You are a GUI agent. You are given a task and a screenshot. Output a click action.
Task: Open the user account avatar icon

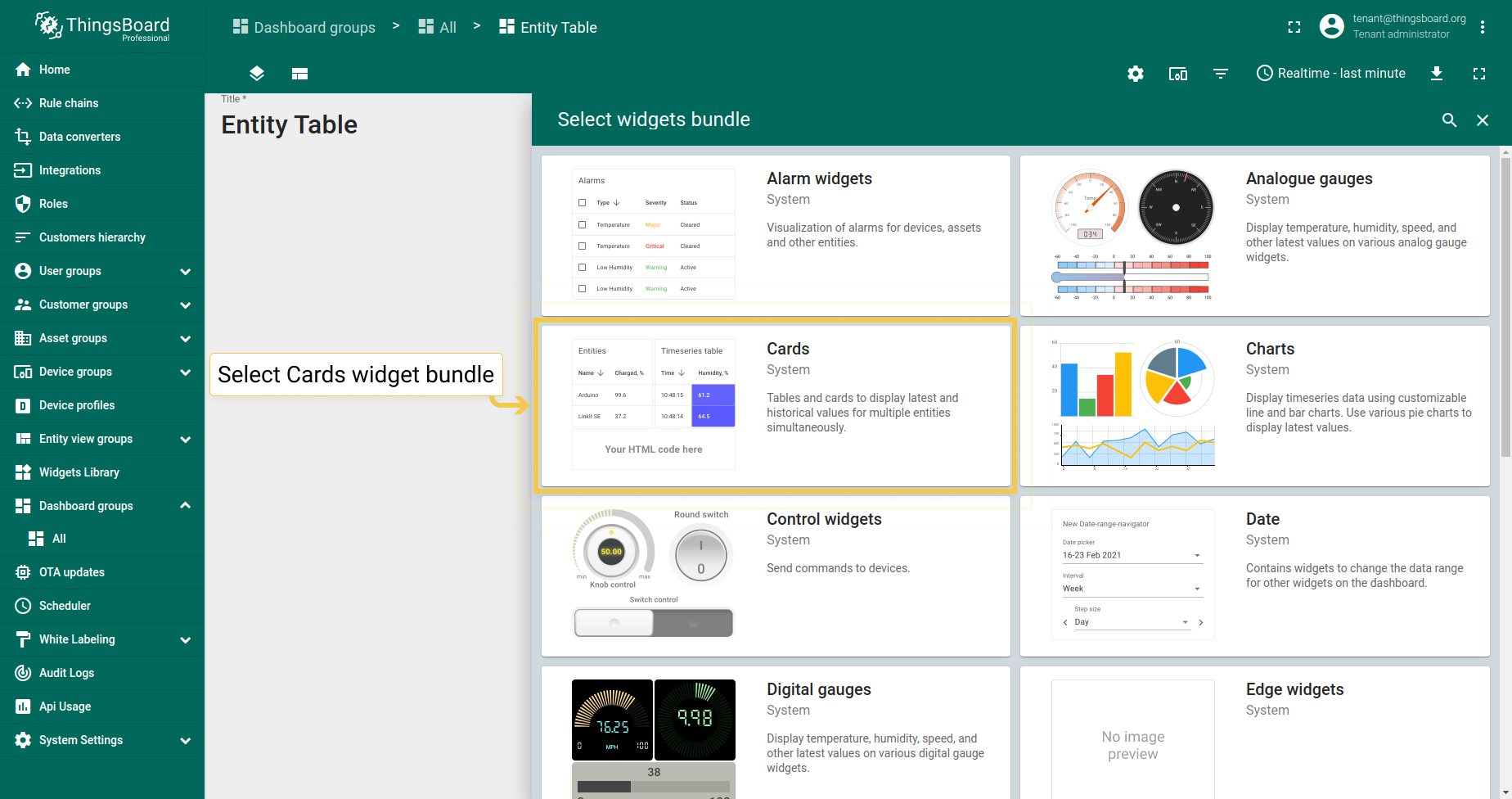pos(1332,26)
